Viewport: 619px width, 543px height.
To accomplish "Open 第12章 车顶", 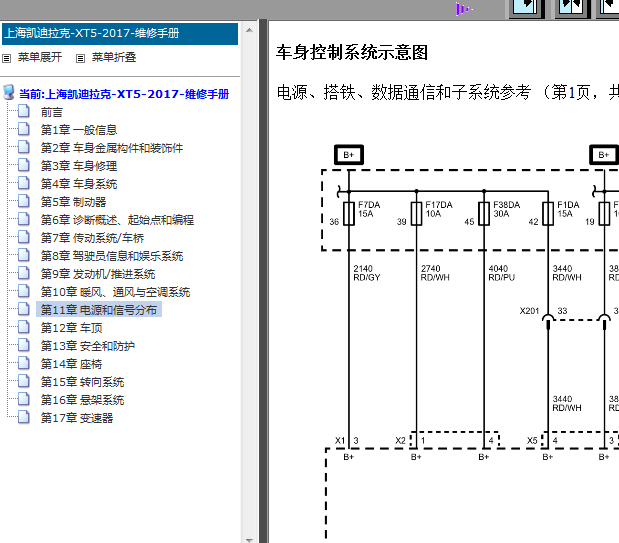I will click(x=71, y=328).
